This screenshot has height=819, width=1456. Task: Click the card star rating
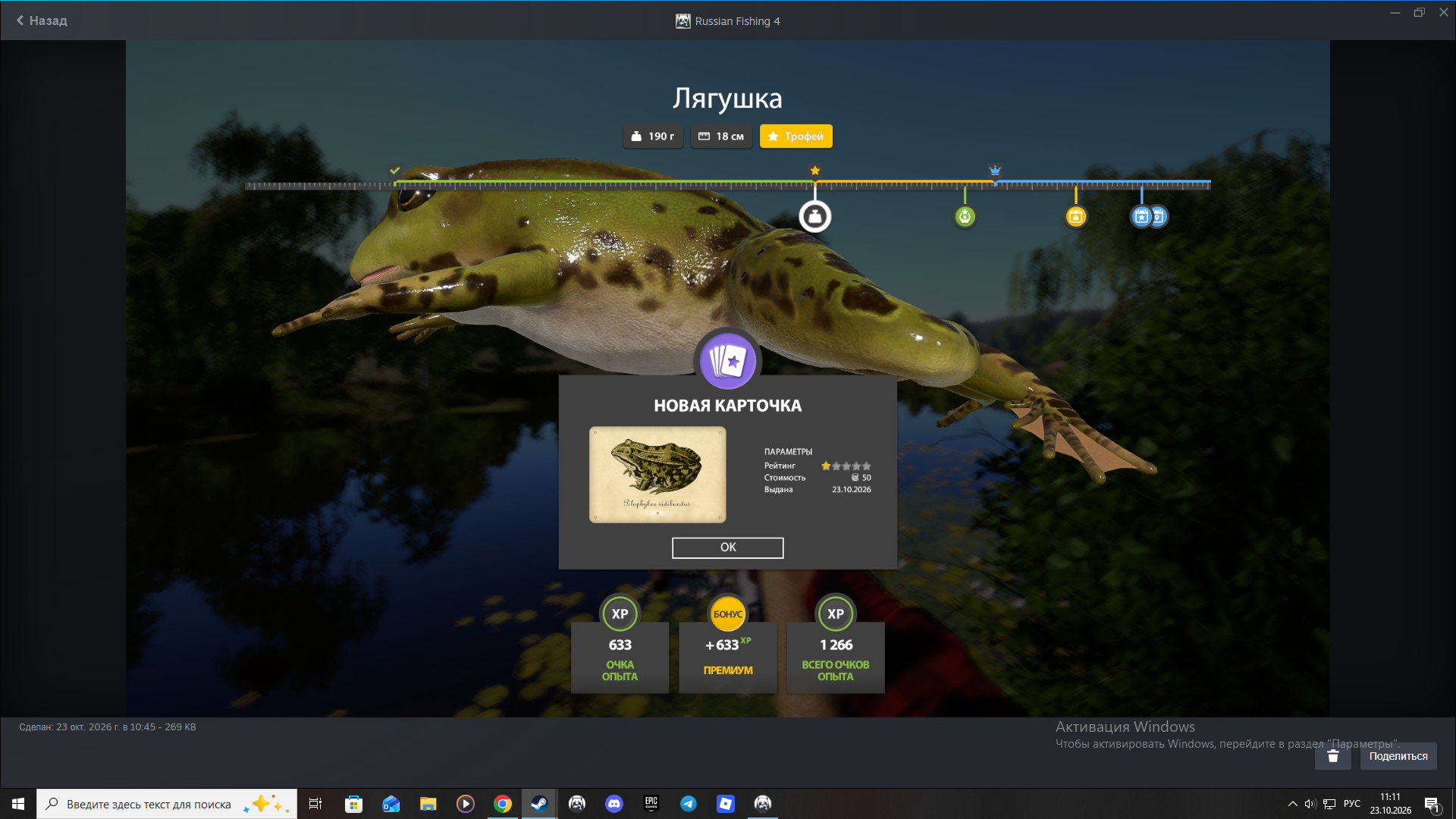pos(846,466)
